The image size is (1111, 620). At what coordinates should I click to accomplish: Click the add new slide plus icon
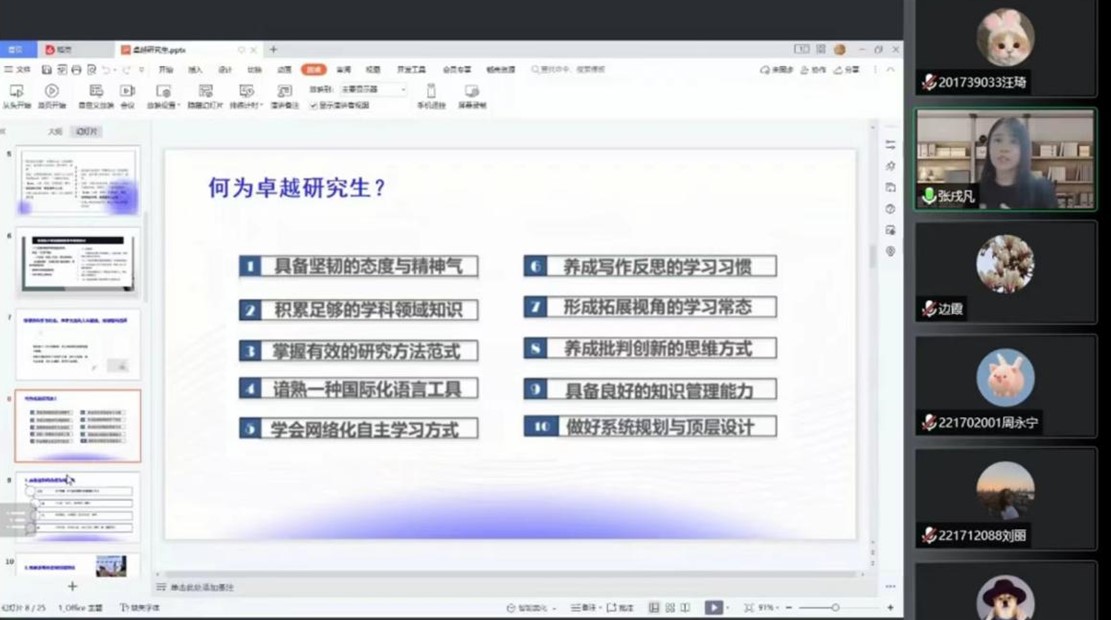pyautogui.click(x=72, y=586)
